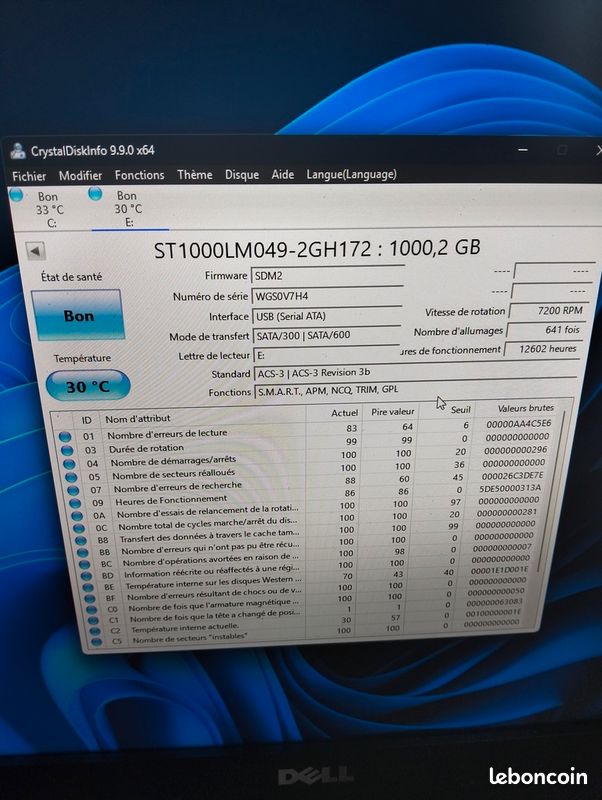Click status icon for attribute B8
The image size is (602, 800).
[81, 540]
